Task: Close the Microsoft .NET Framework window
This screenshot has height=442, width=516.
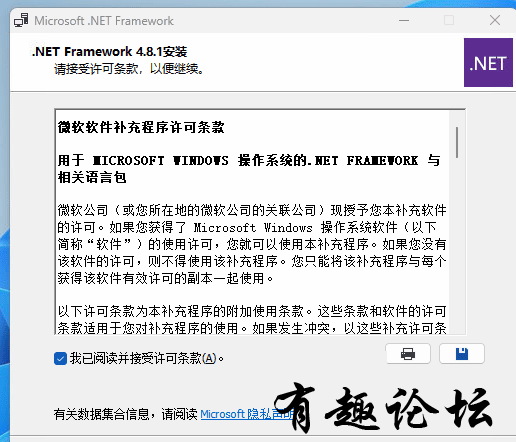Action: coord(495,20)
